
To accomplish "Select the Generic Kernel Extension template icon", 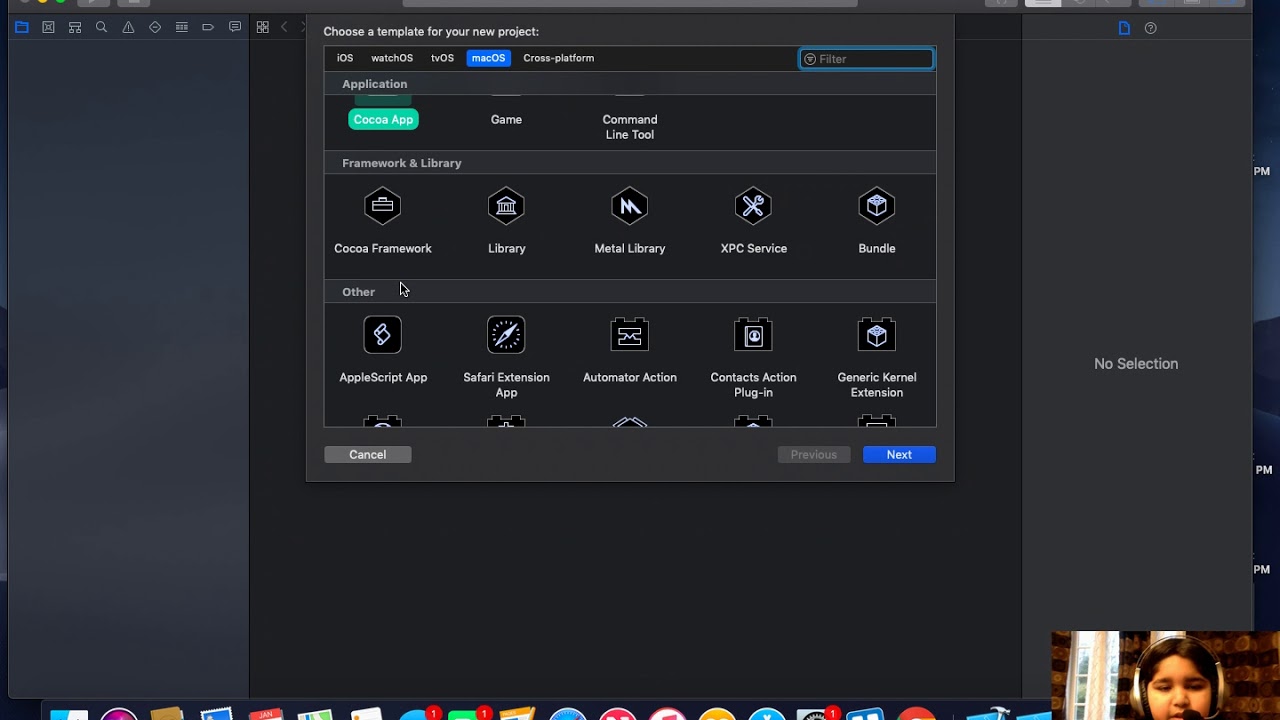I will point(877,335).
